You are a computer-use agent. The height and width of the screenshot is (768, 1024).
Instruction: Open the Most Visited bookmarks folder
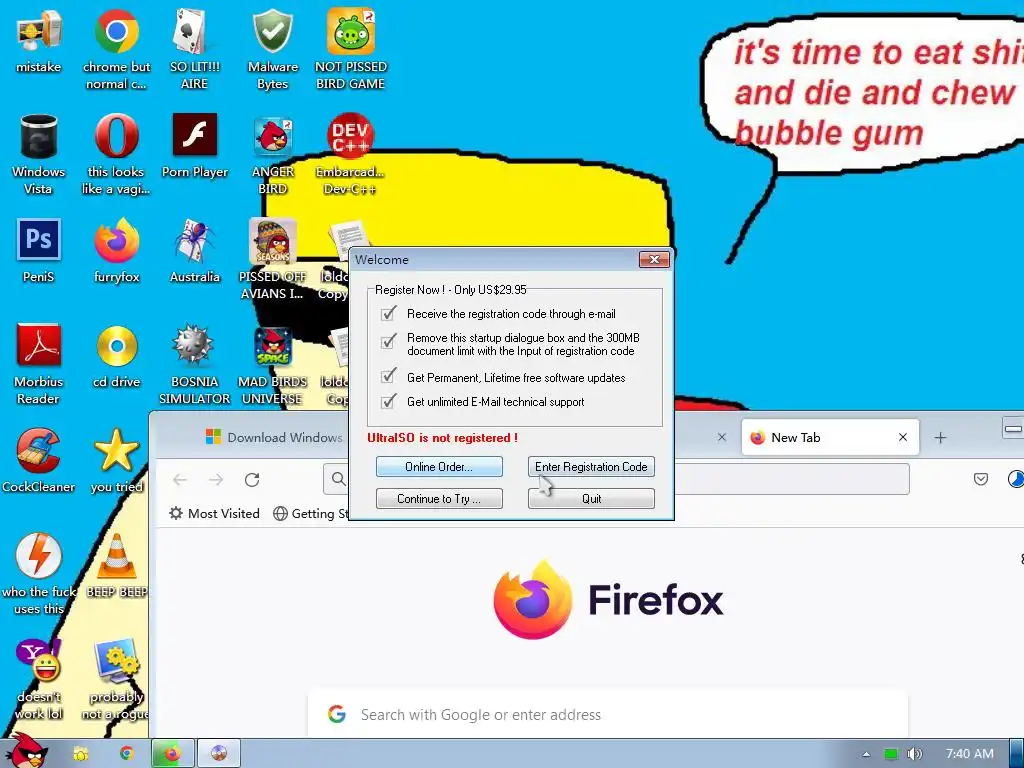(x=214, y=513)
